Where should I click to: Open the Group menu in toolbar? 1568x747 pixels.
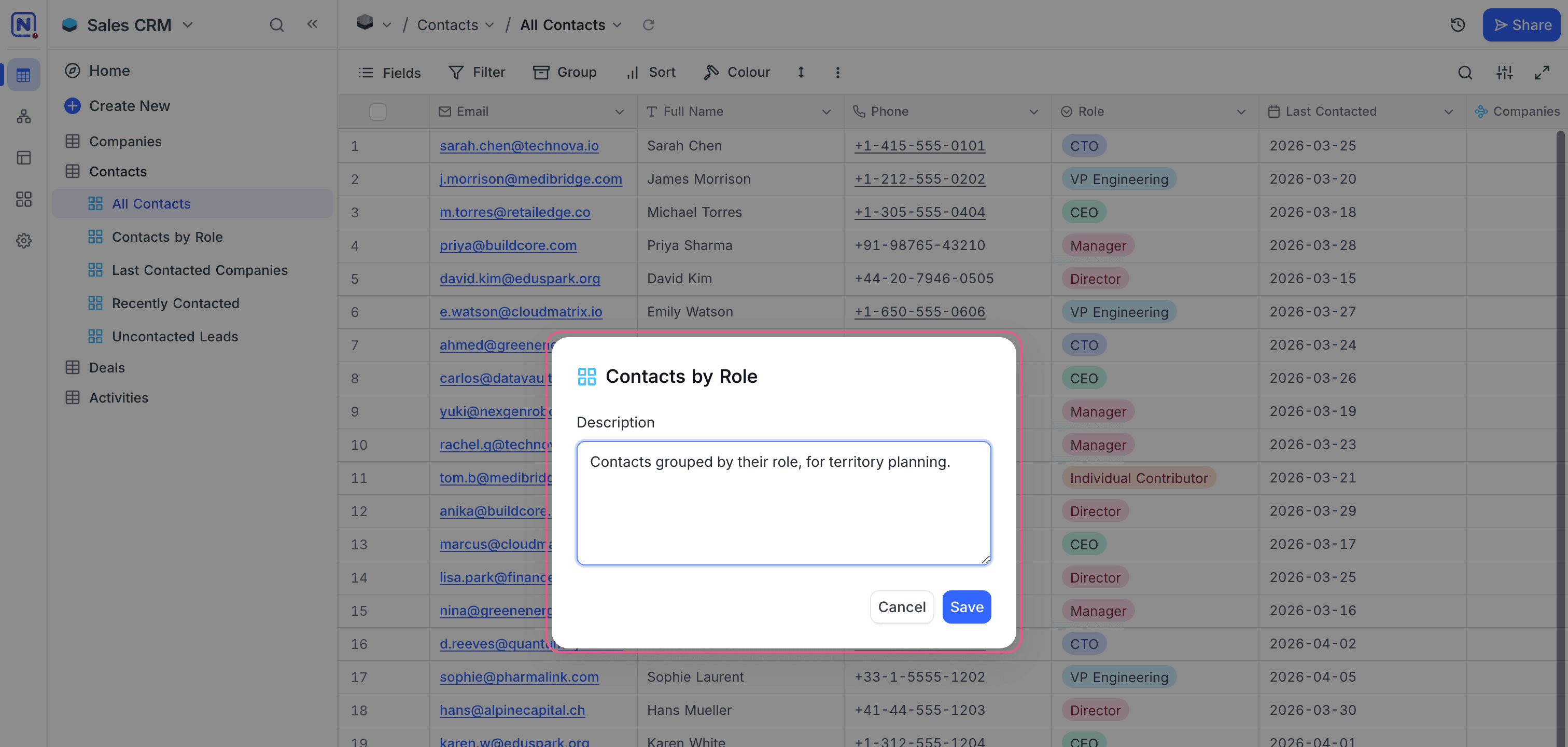pos(564,73)
